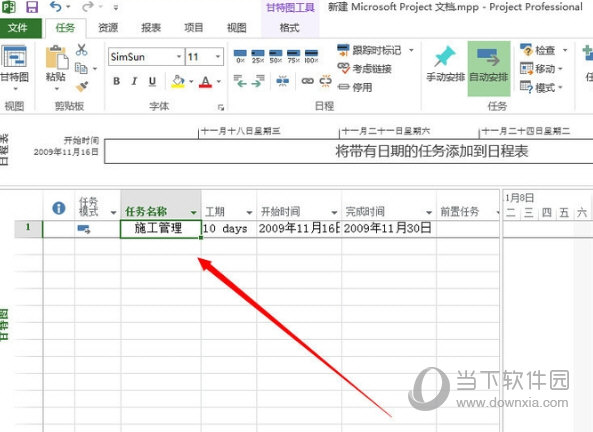
Task: Toggle Bold formatting
Action: click(117, 81)
